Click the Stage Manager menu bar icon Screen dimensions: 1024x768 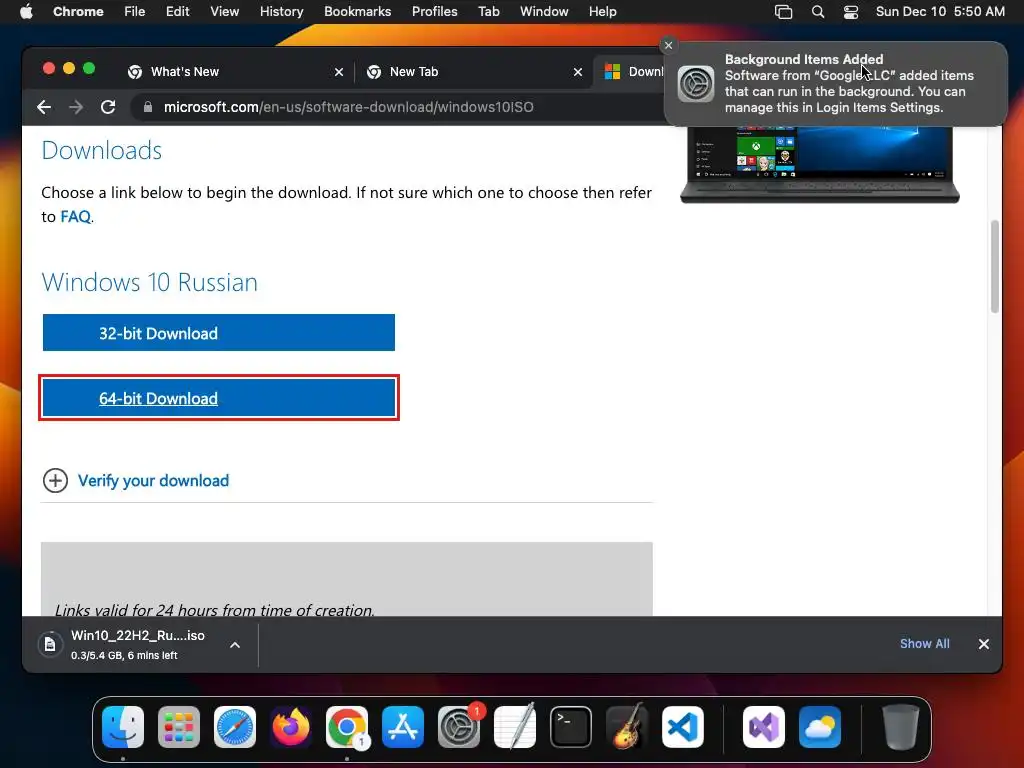click(783, 12)
